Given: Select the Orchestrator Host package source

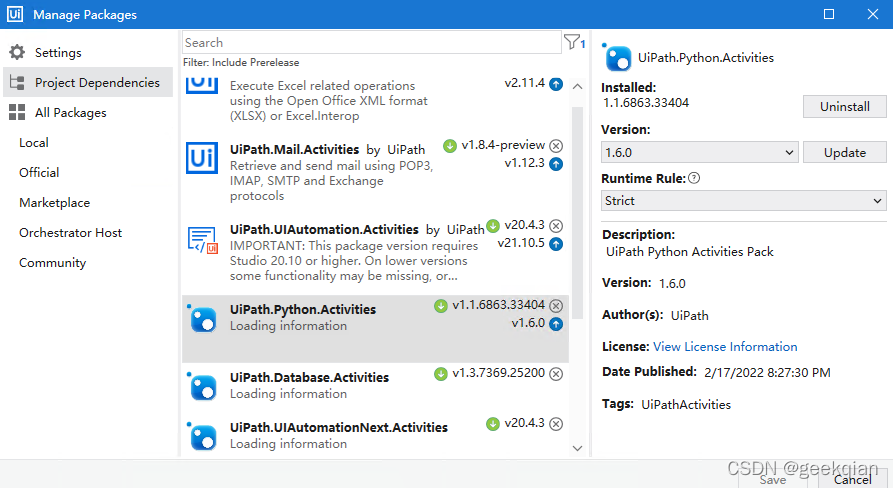Looking at the screenshot, I should 70,233.
